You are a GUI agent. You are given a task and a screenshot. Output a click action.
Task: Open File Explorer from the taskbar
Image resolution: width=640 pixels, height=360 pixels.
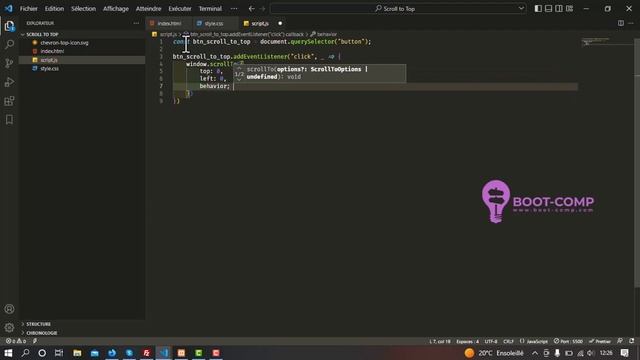pyautogui.click(x=77, y=353)
